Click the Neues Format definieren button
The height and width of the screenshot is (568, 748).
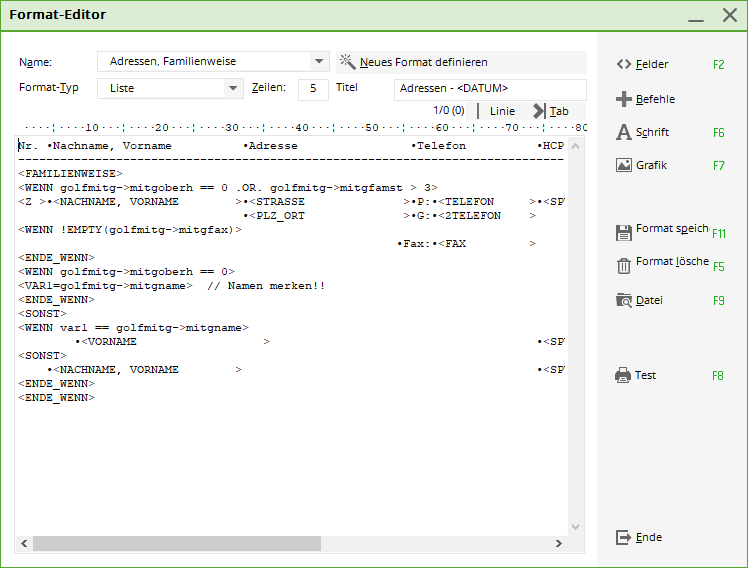point(423,62)
